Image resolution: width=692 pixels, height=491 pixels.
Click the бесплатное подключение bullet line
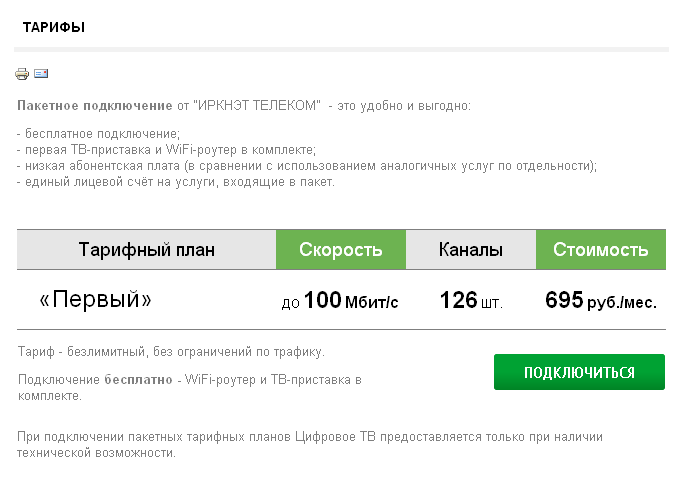[x=98, y=134]
